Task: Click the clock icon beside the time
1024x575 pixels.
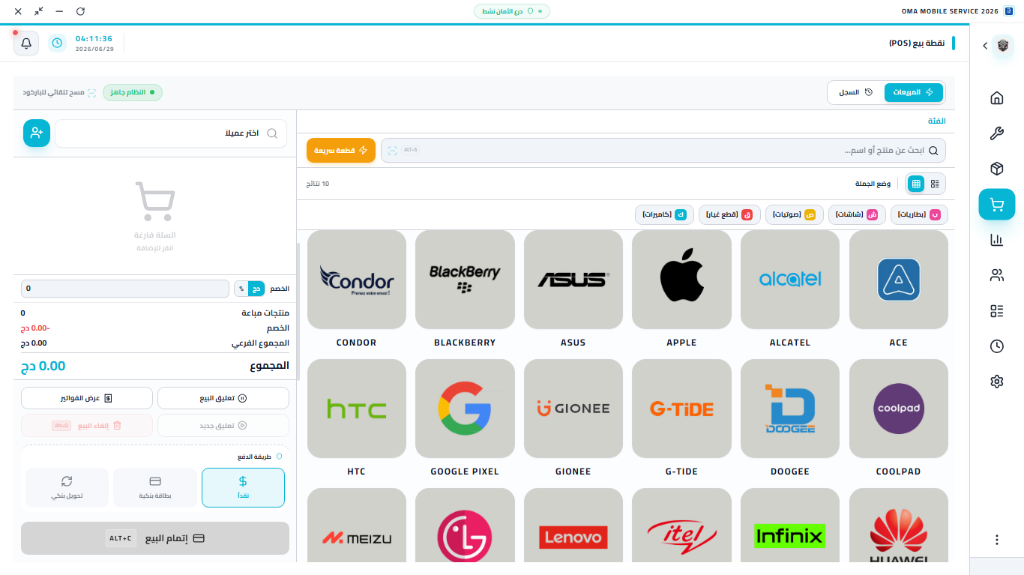Action: tap(57, 43)
